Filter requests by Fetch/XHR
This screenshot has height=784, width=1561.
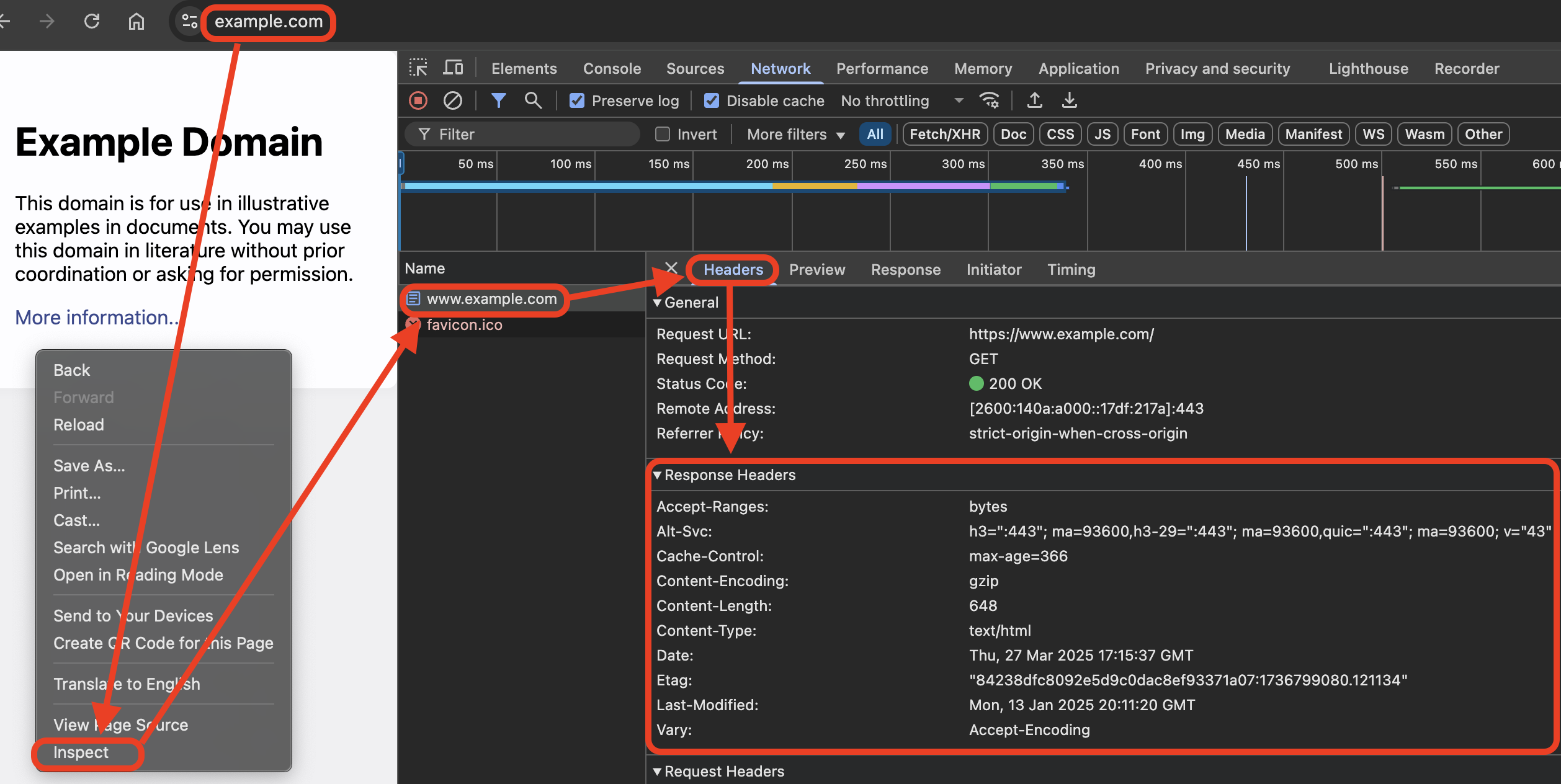pos(945,134)
